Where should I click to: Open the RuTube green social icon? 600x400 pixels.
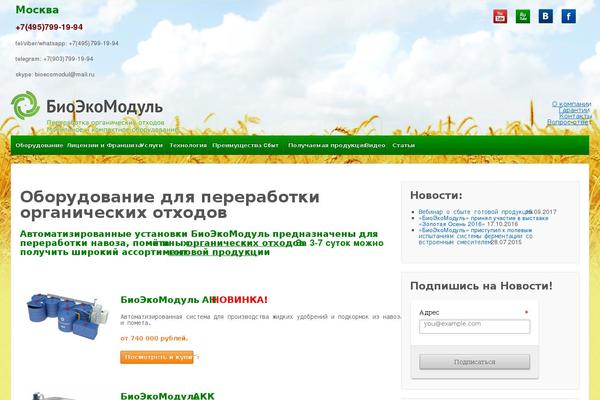[x=523, y=16]
